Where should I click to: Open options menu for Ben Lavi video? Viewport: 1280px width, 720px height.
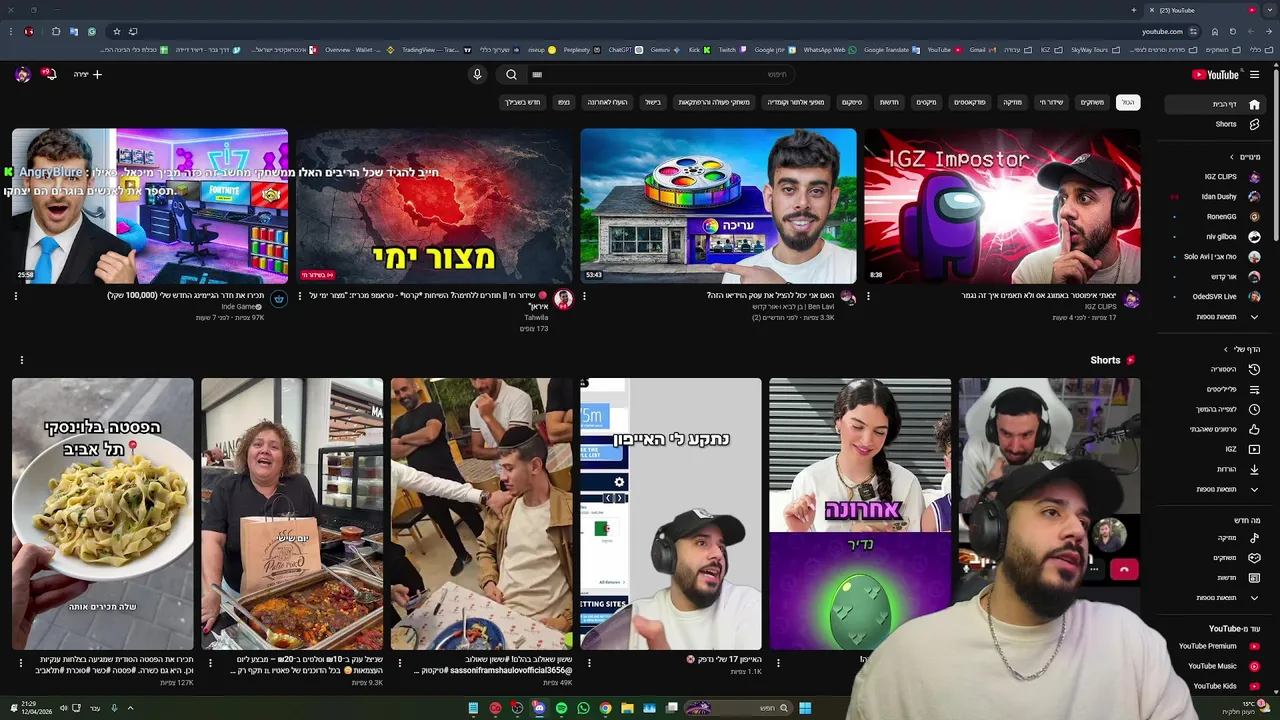[584, 296]
